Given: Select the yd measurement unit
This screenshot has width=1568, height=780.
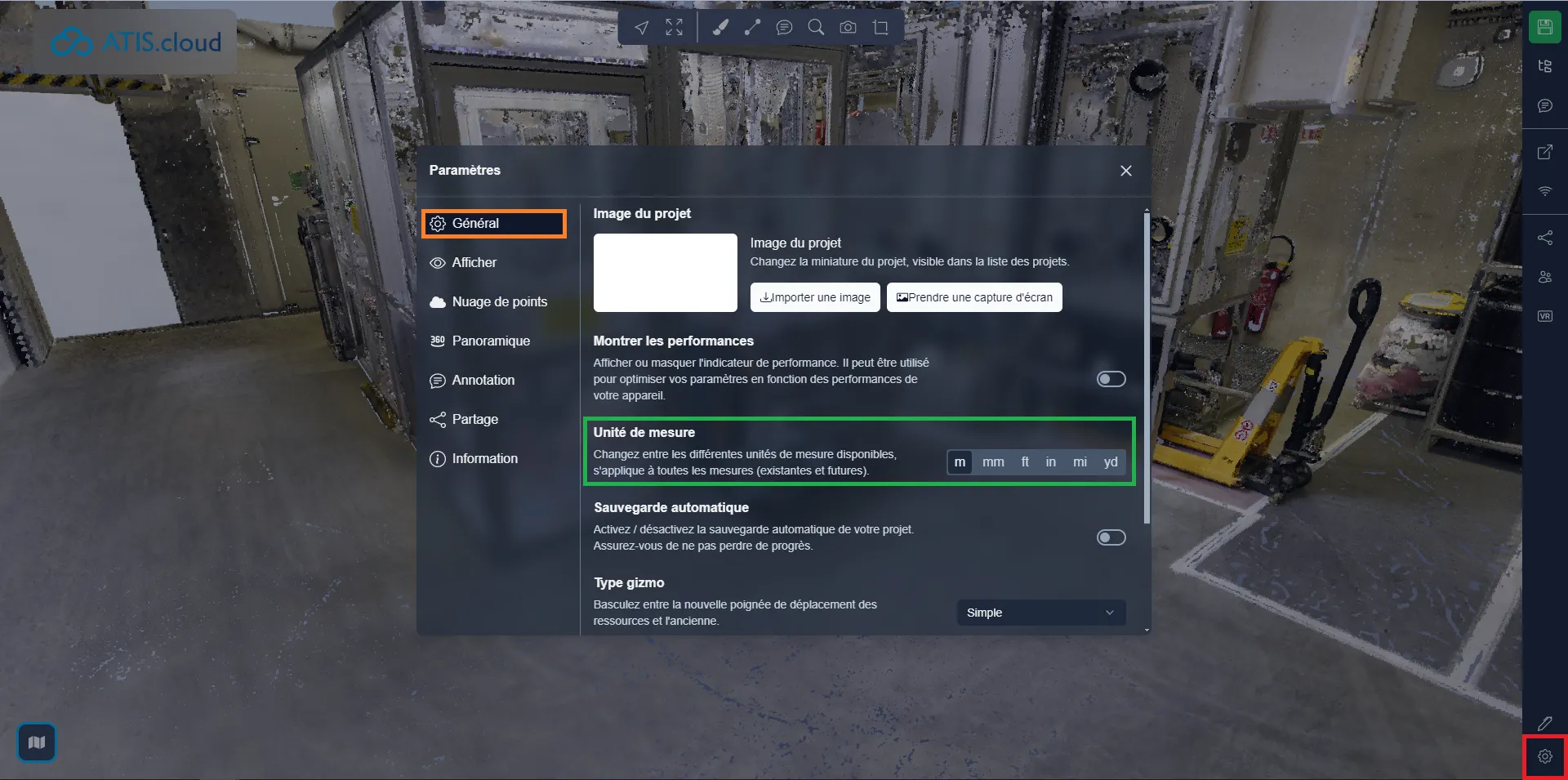Looking at the screenshot, I should 1111,462.
